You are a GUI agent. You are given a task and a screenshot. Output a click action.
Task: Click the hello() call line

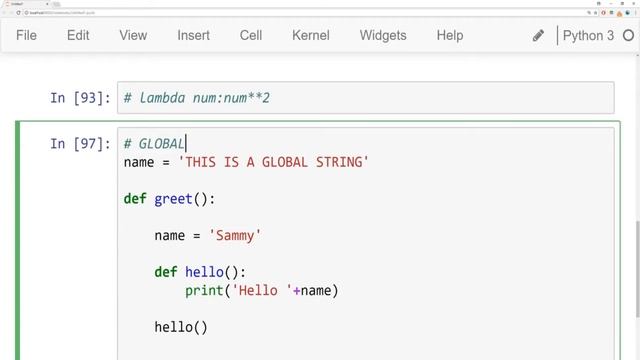[x=181, y=327]
